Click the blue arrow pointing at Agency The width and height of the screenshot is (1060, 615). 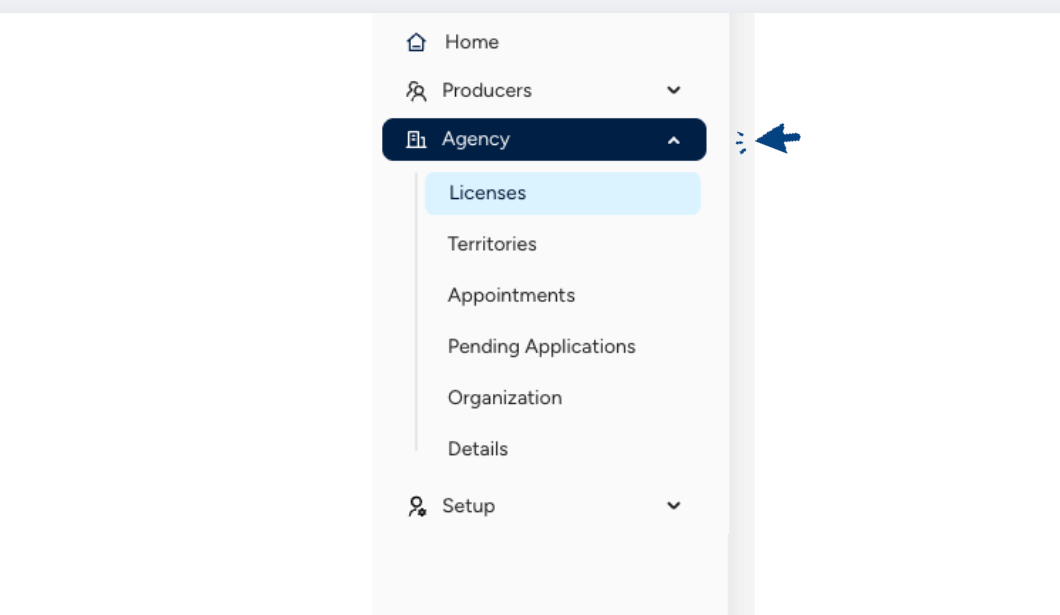[778, 139]
